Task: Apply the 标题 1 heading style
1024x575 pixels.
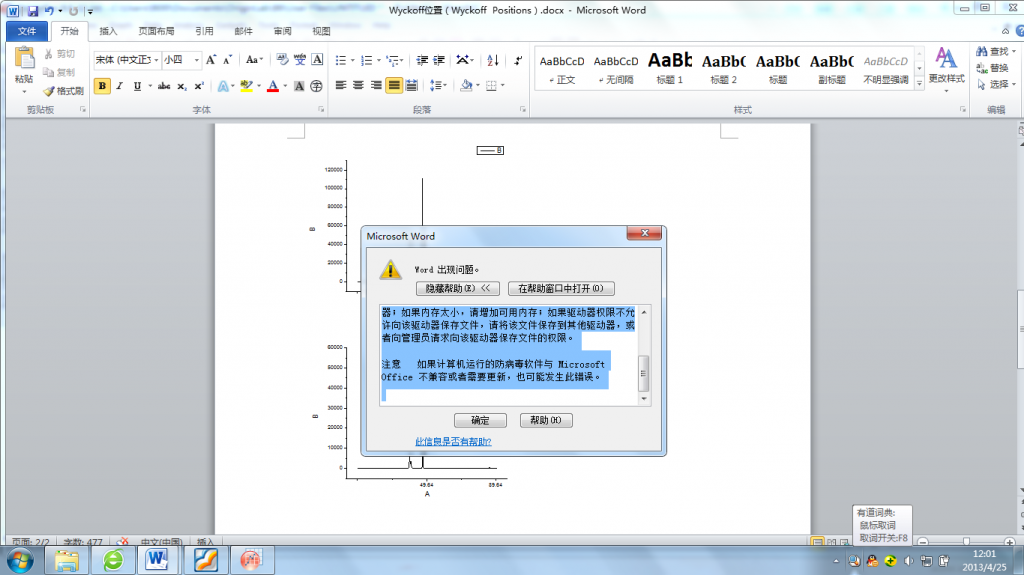Action: click(x=669, y=68)
